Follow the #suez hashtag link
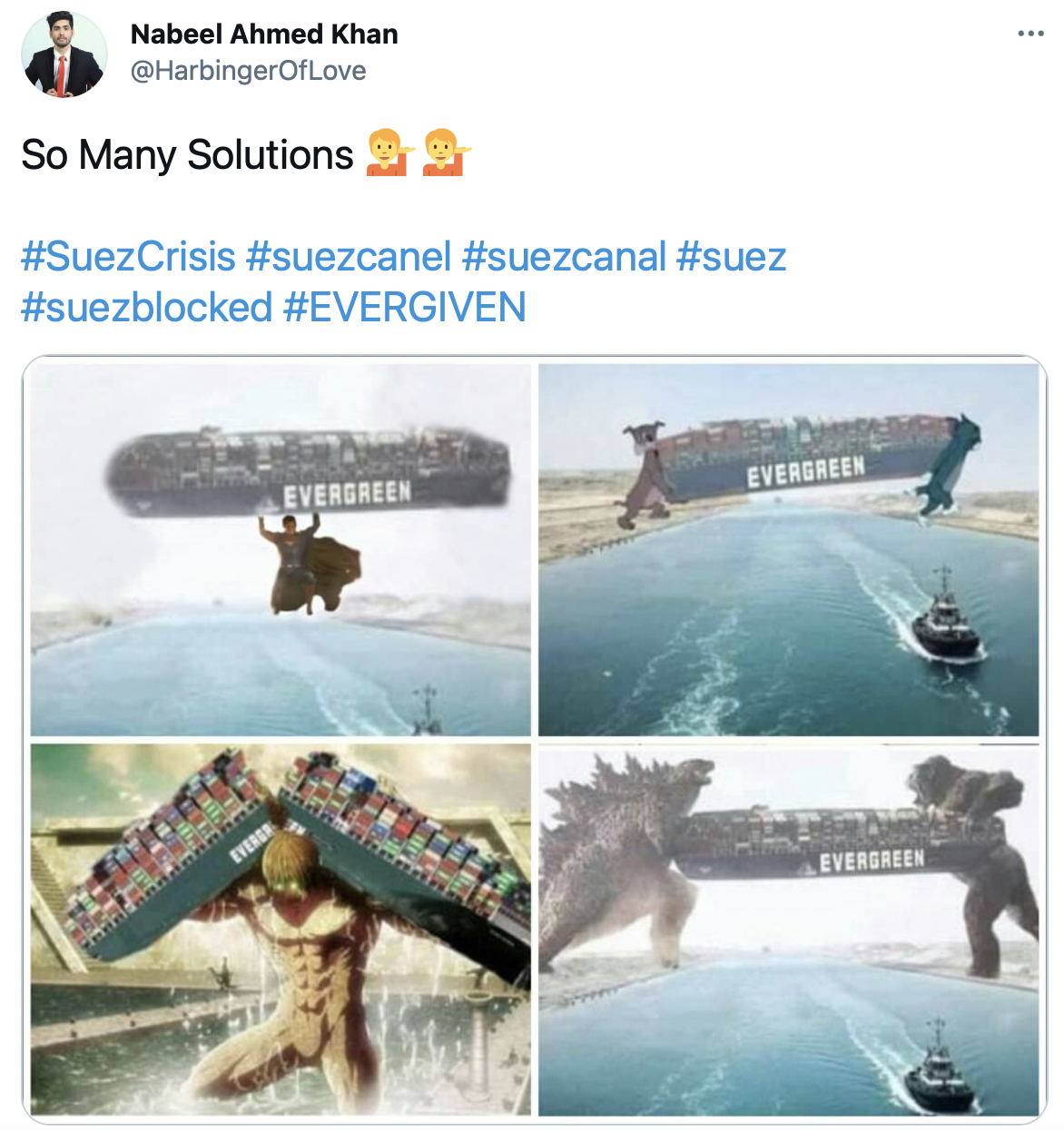Screen dimensions: 1064x1131 pos(732,257)
